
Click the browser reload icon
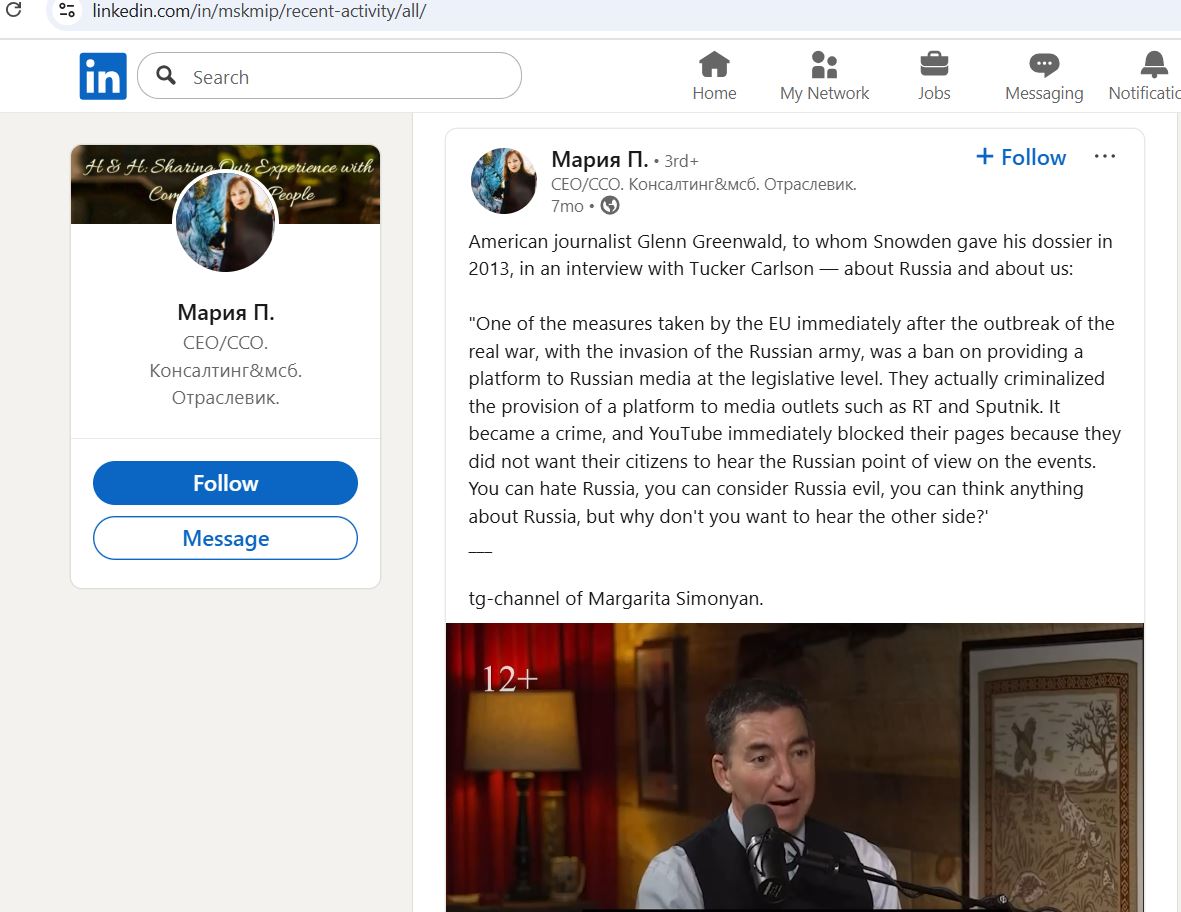click(x=14, y=11)
